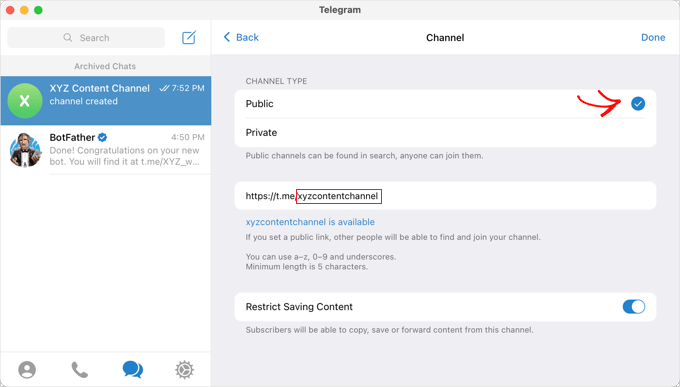Click the magnifier icon in Search
This screenshot has width=680, height=387.
coord(68,38)
